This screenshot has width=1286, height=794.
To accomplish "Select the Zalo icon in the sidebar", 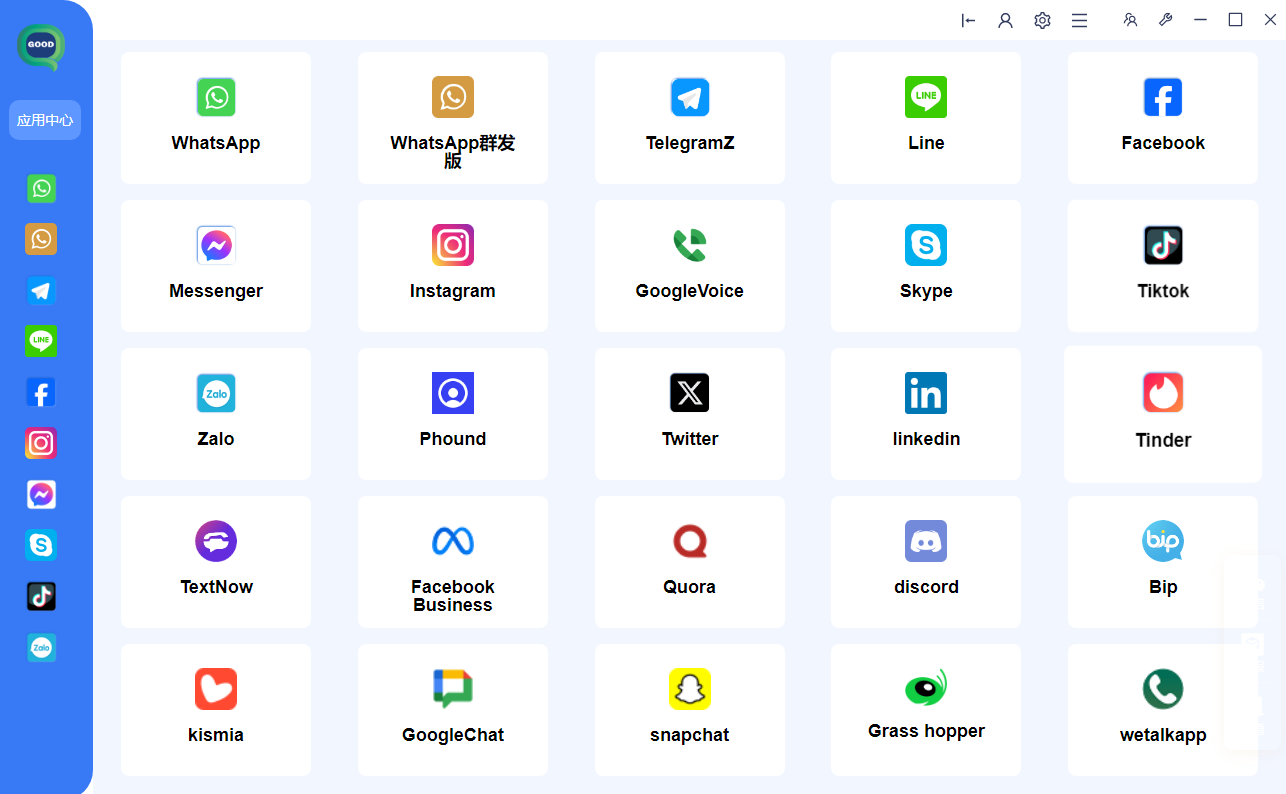I will [x=41, y=647].
